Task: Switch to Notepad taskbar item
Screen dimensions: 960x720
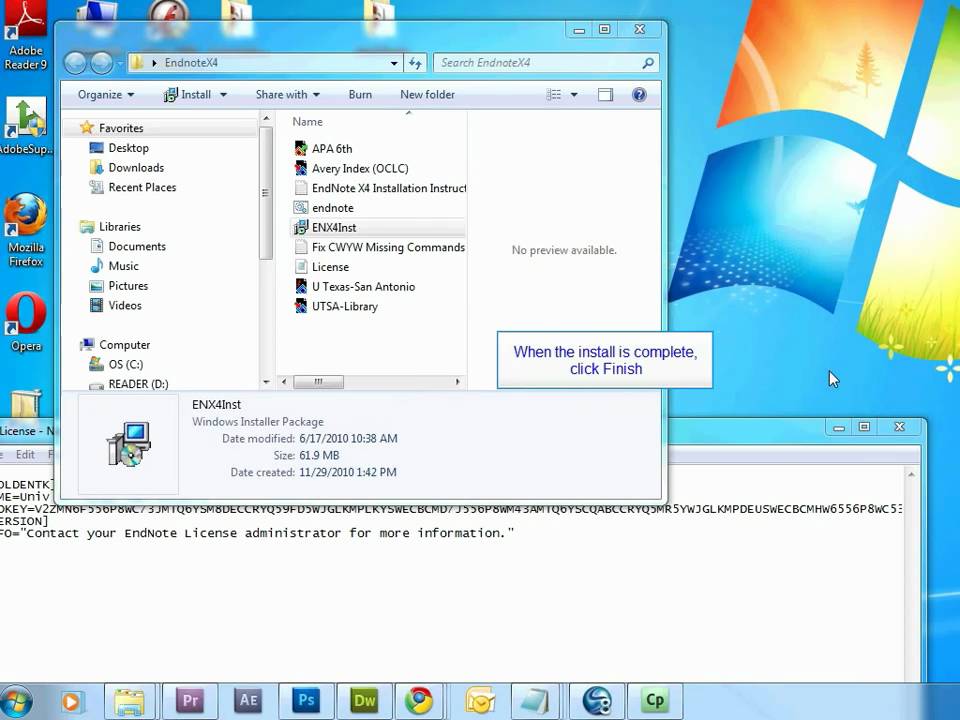Action: pos(536,702)
